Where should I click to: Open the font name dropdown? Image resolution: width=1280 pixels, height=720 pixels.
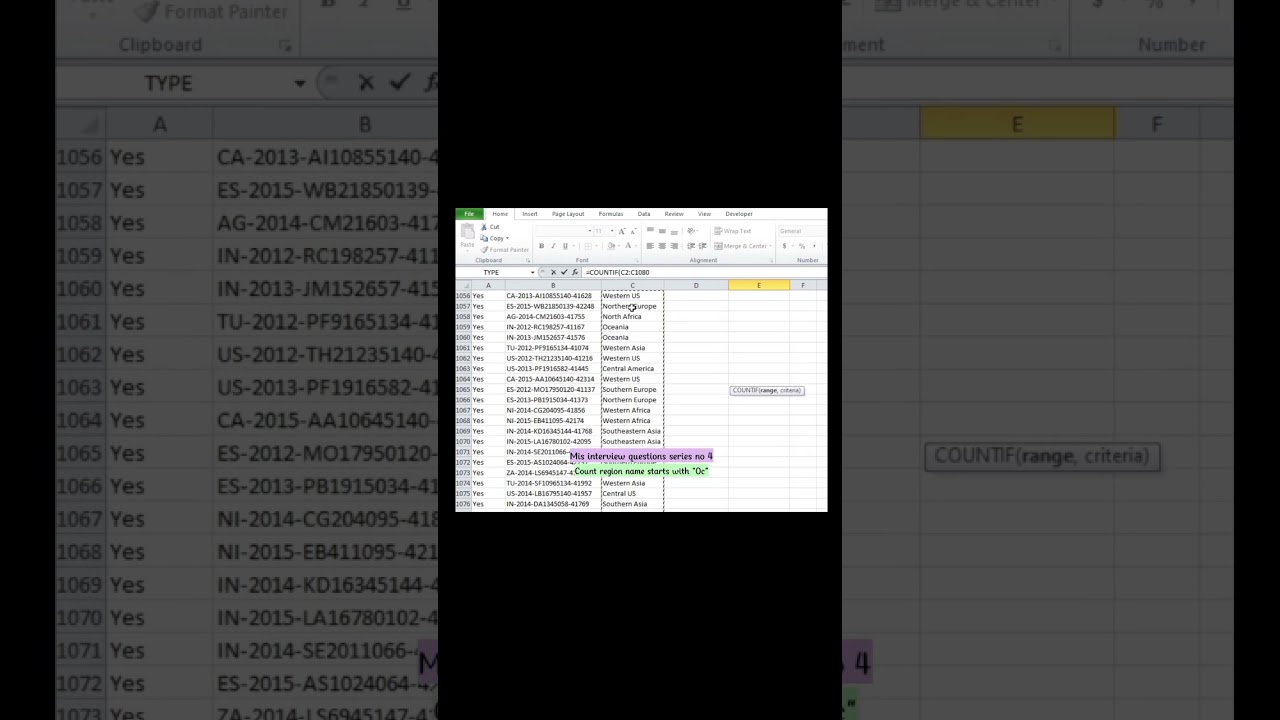[590, 231]
